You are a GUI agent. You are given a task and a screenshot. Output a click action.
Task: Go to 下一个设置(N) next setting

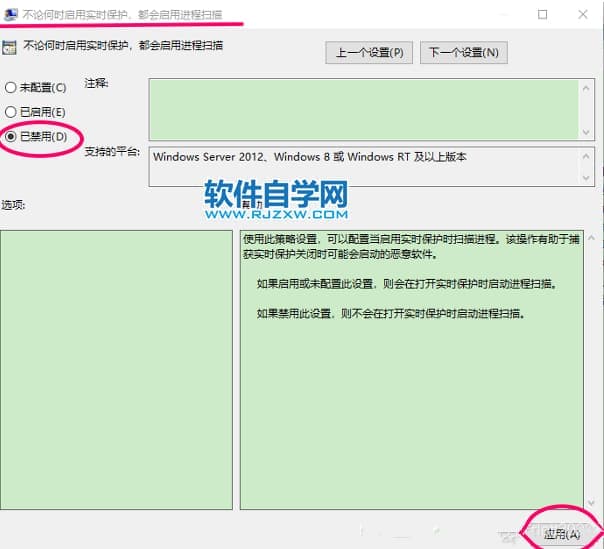462,52
